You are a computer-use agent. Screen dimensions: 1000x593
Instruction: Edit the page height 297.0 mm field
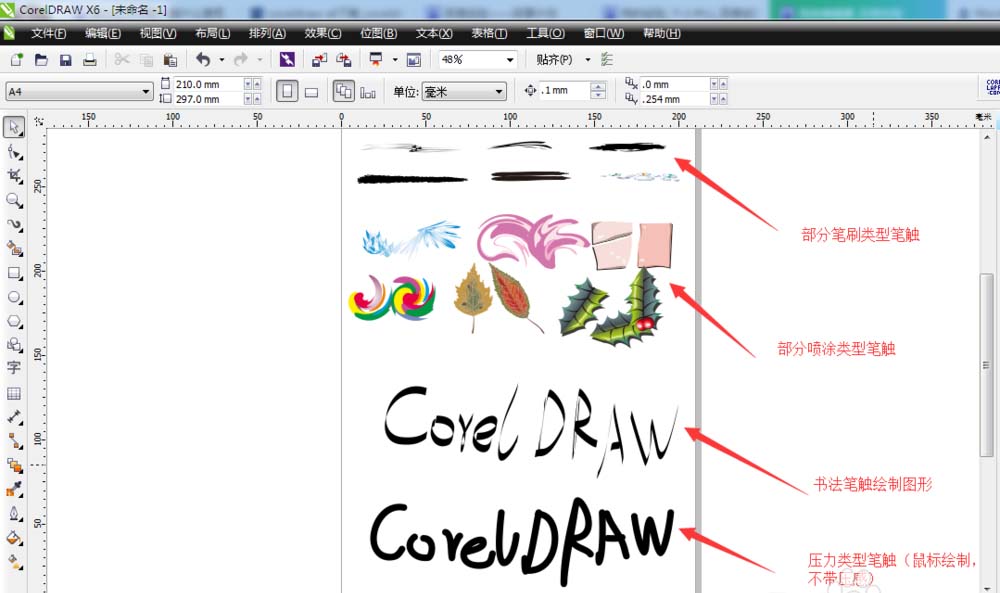point(207,99)
